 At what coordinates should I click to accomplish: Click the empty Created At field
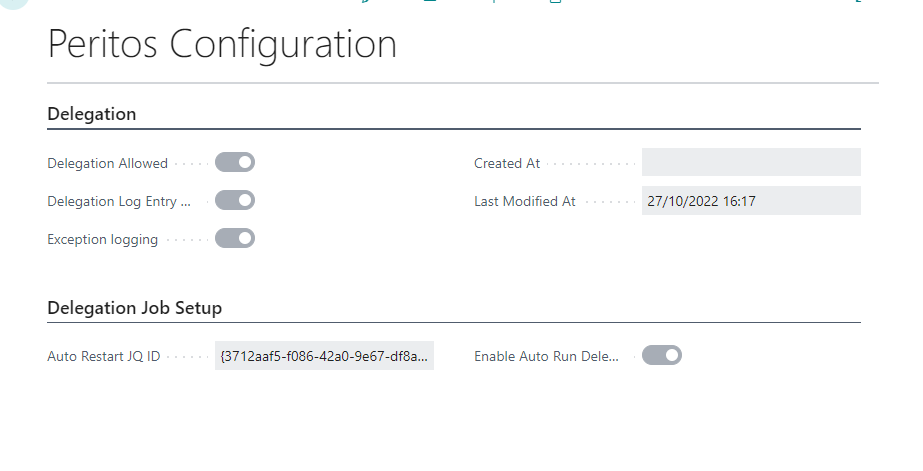coord(751,162)
